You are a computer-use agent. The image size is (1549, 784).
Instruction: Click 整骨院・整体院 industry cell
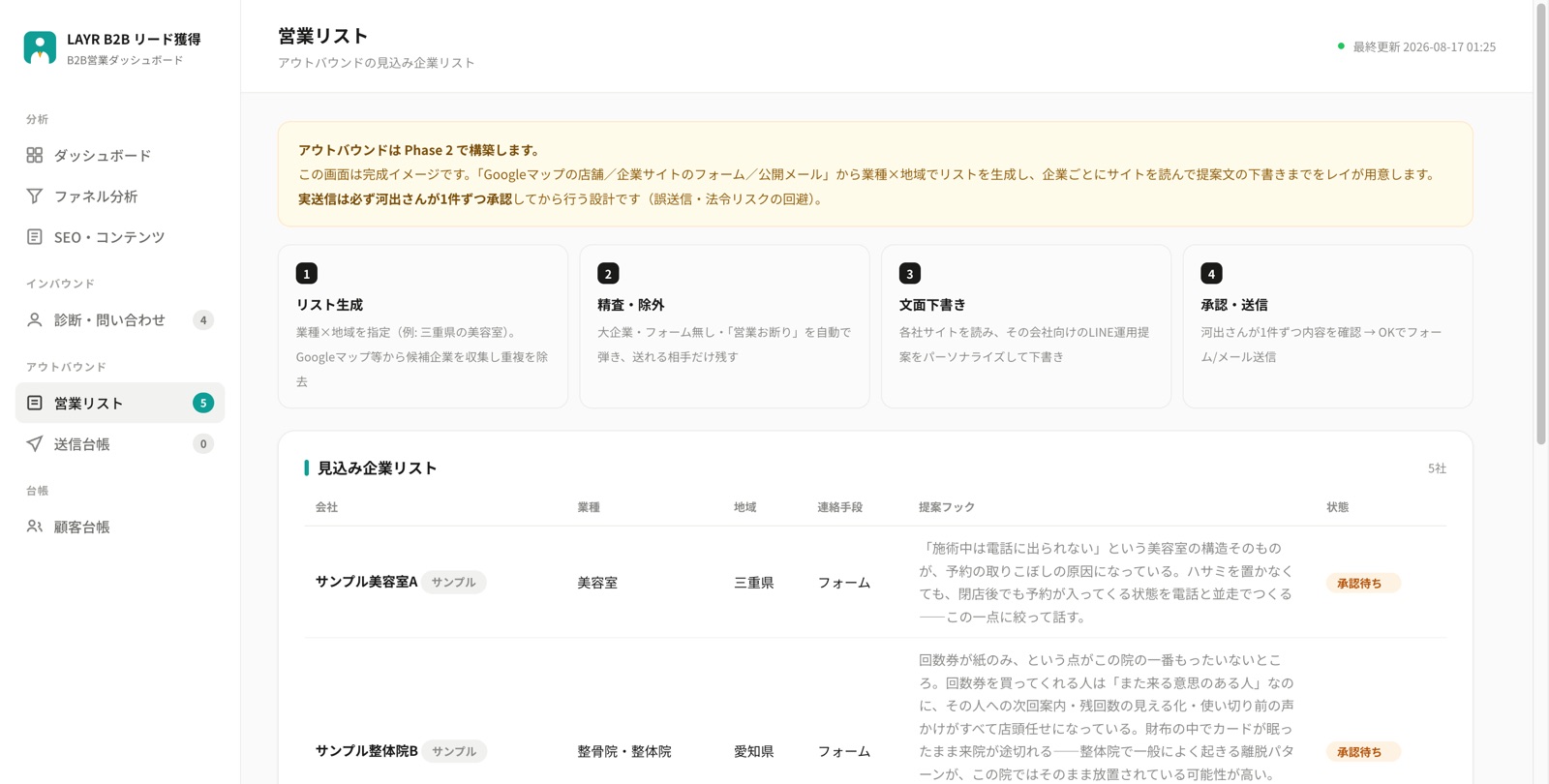click(624, 751)
